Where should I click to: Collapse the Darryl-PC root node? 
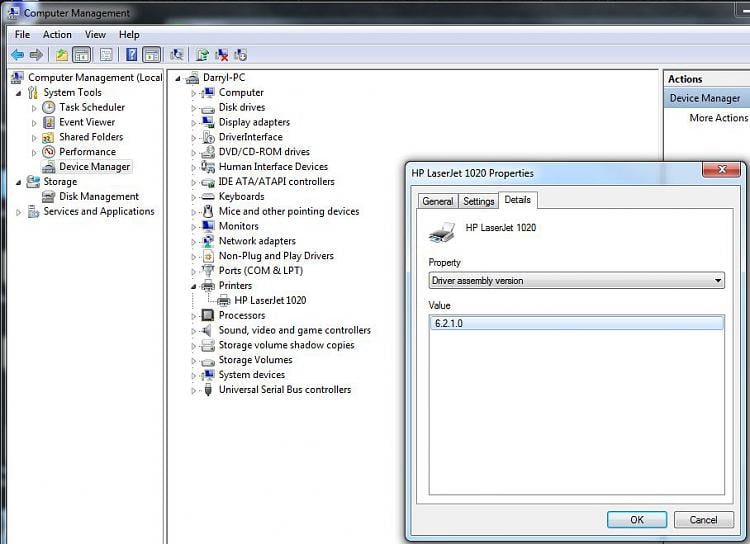[178, 78]
